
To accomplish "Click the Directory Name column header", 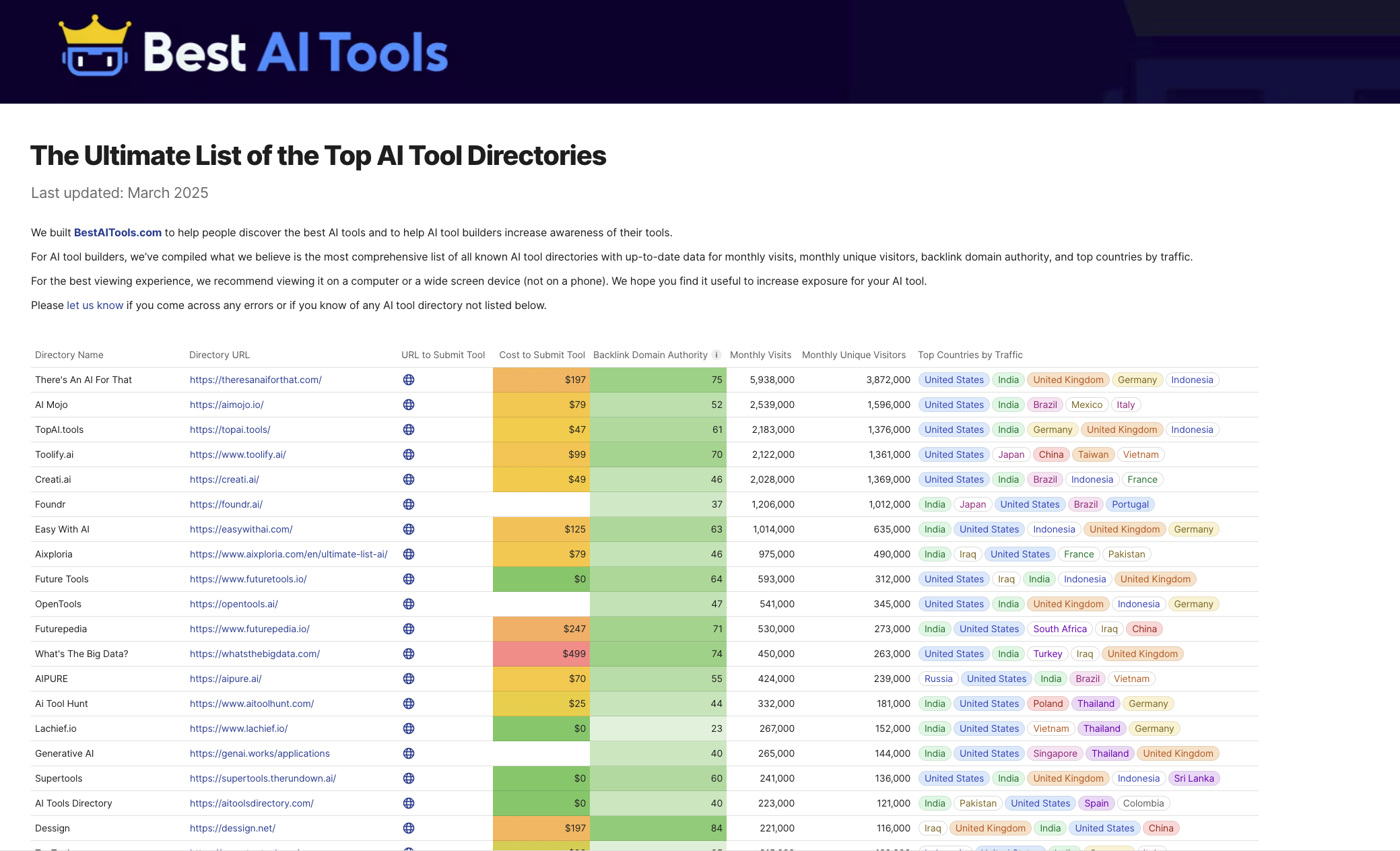I will coord(69,355).
